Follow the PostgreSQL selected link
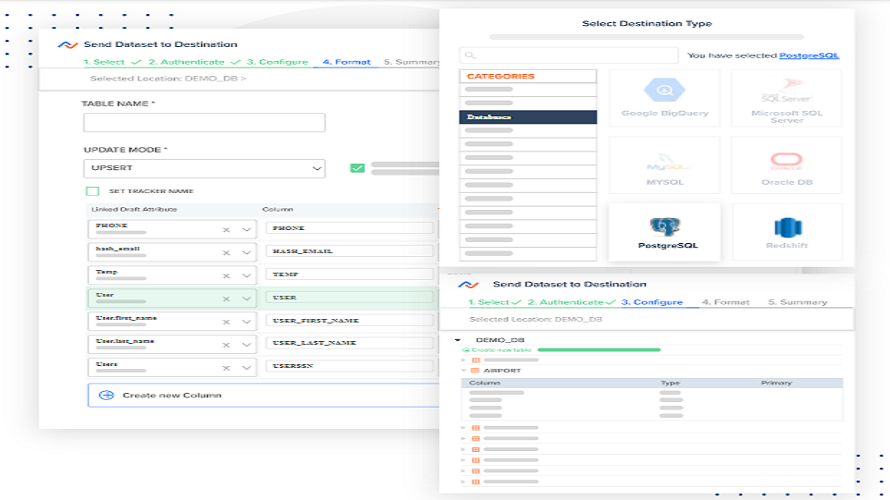 click(809, 55)
